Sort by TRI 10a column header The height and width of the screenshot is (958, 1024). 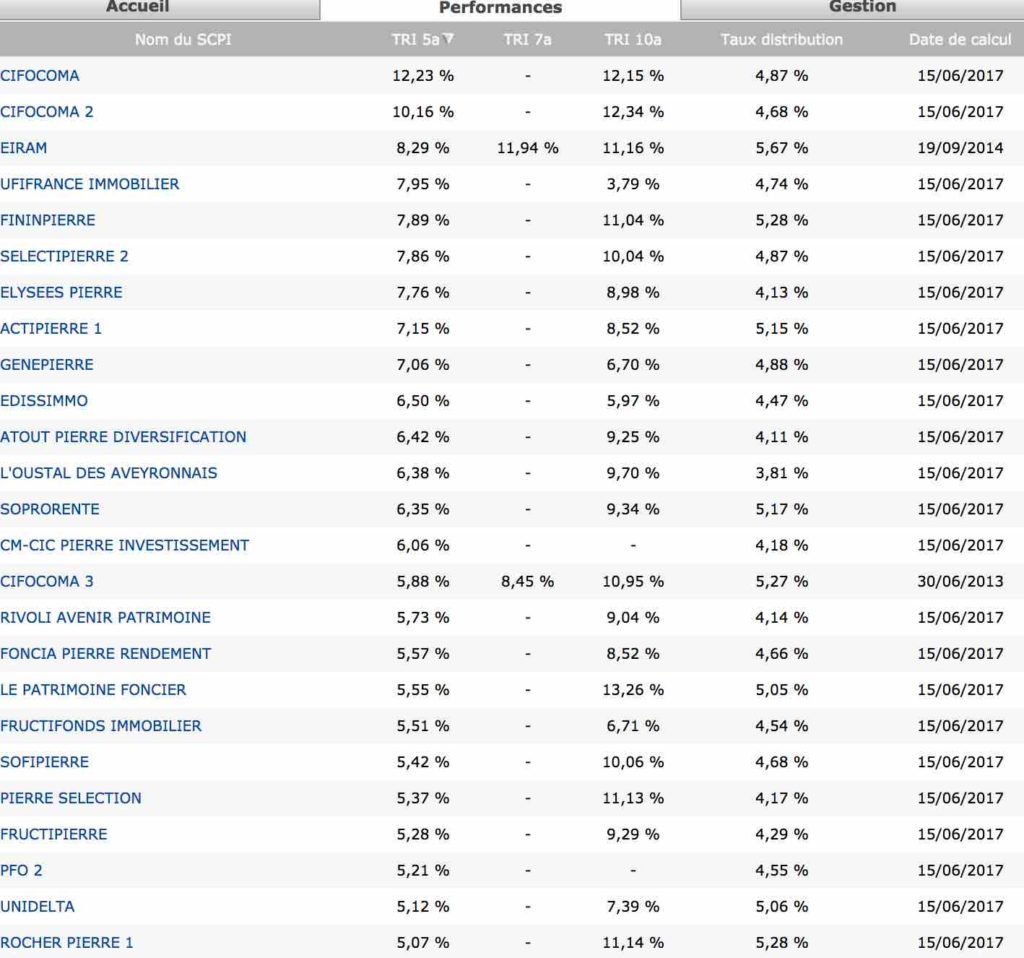point(633,40)
